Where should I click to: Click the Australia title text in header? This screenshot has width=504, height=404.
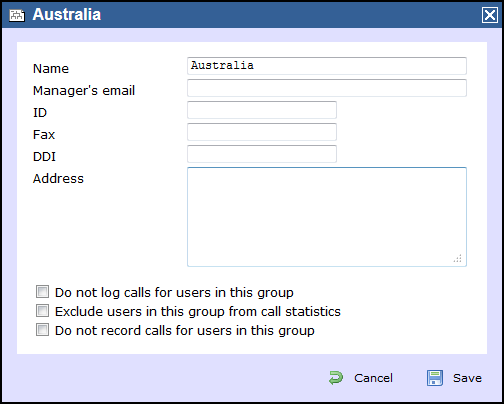pyautogui.click(x=67, y=15)
